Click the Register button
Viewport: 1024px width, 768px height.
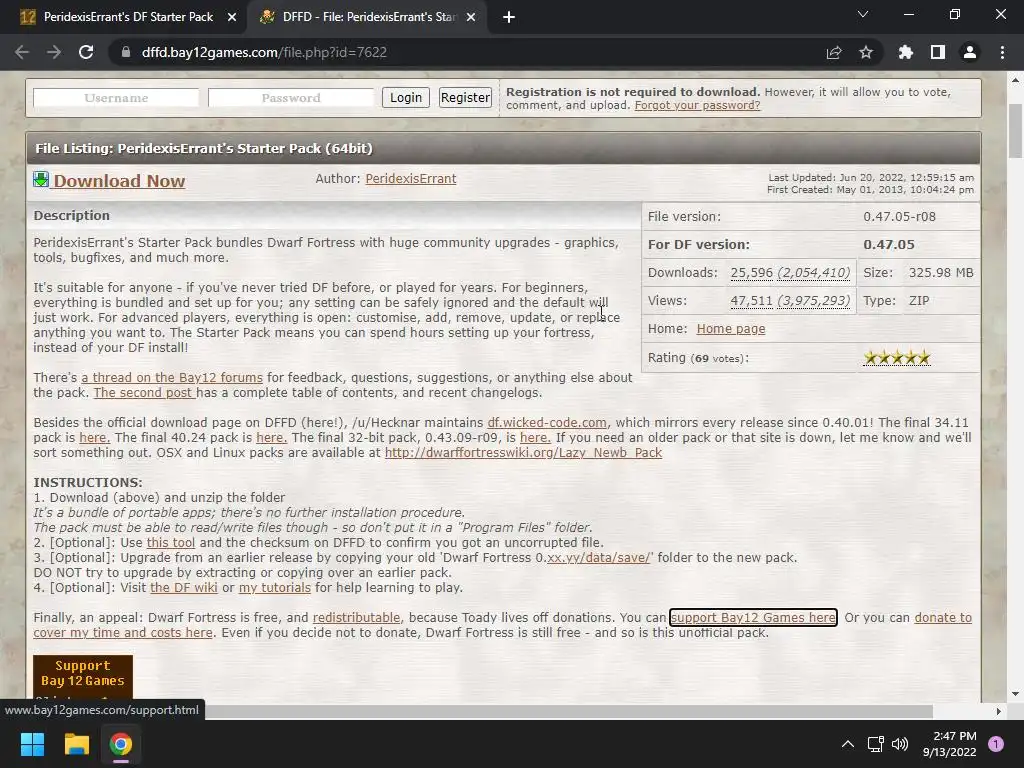465,97
